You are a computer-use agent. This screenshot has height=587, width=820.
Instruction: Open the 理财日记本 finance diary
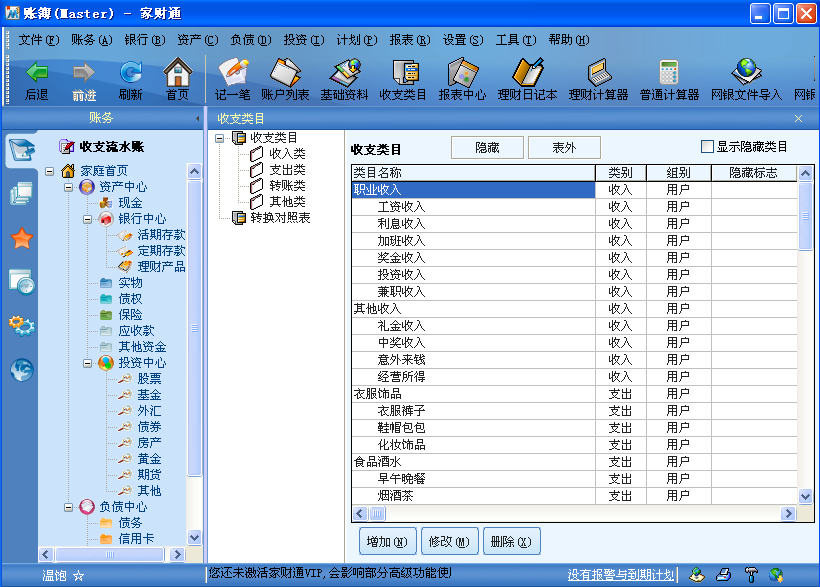pos(527,77)
